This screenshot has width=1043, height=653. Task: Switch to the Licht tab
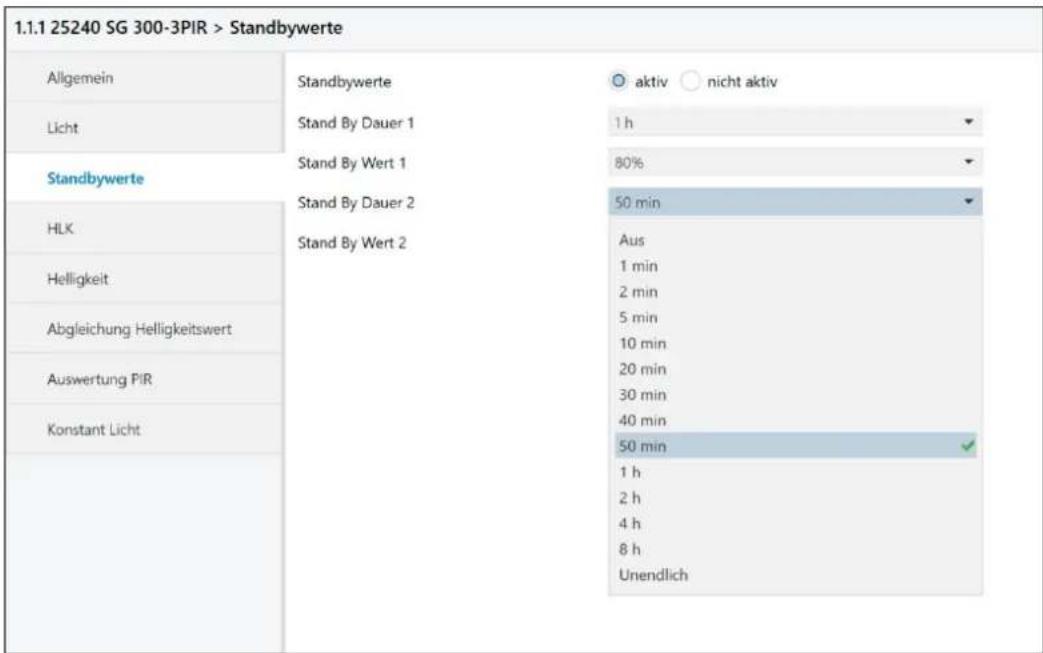(x=145, y=128)
